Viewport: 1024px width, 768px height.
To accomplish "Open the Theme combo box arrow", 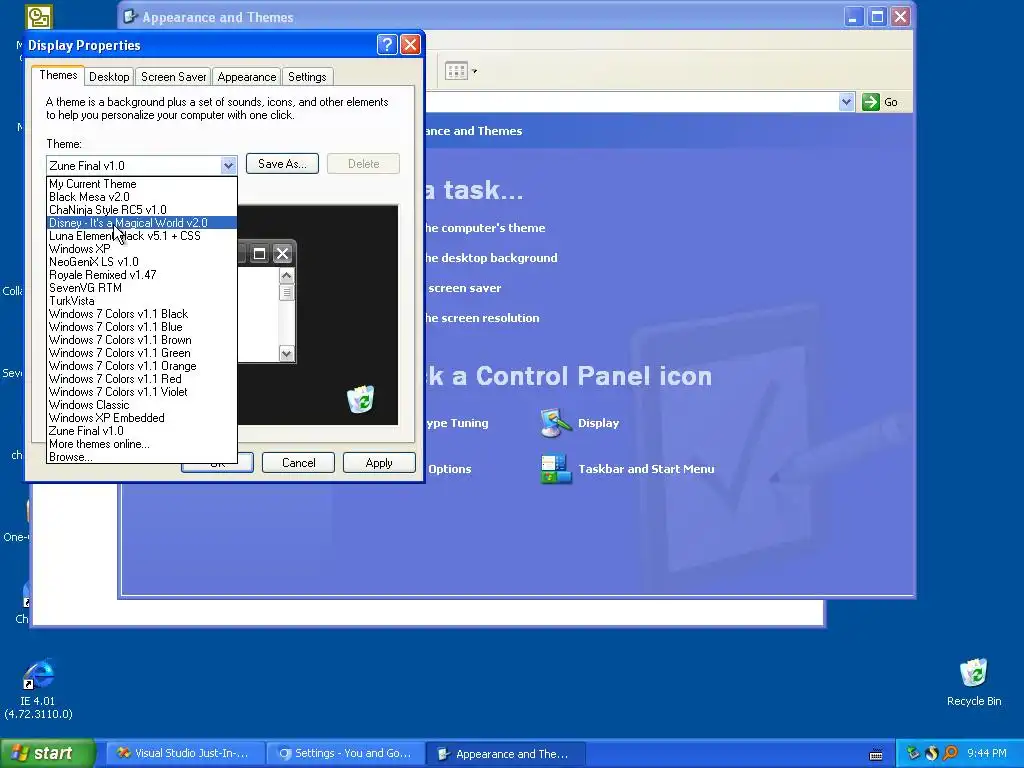I will pos(228,165).
